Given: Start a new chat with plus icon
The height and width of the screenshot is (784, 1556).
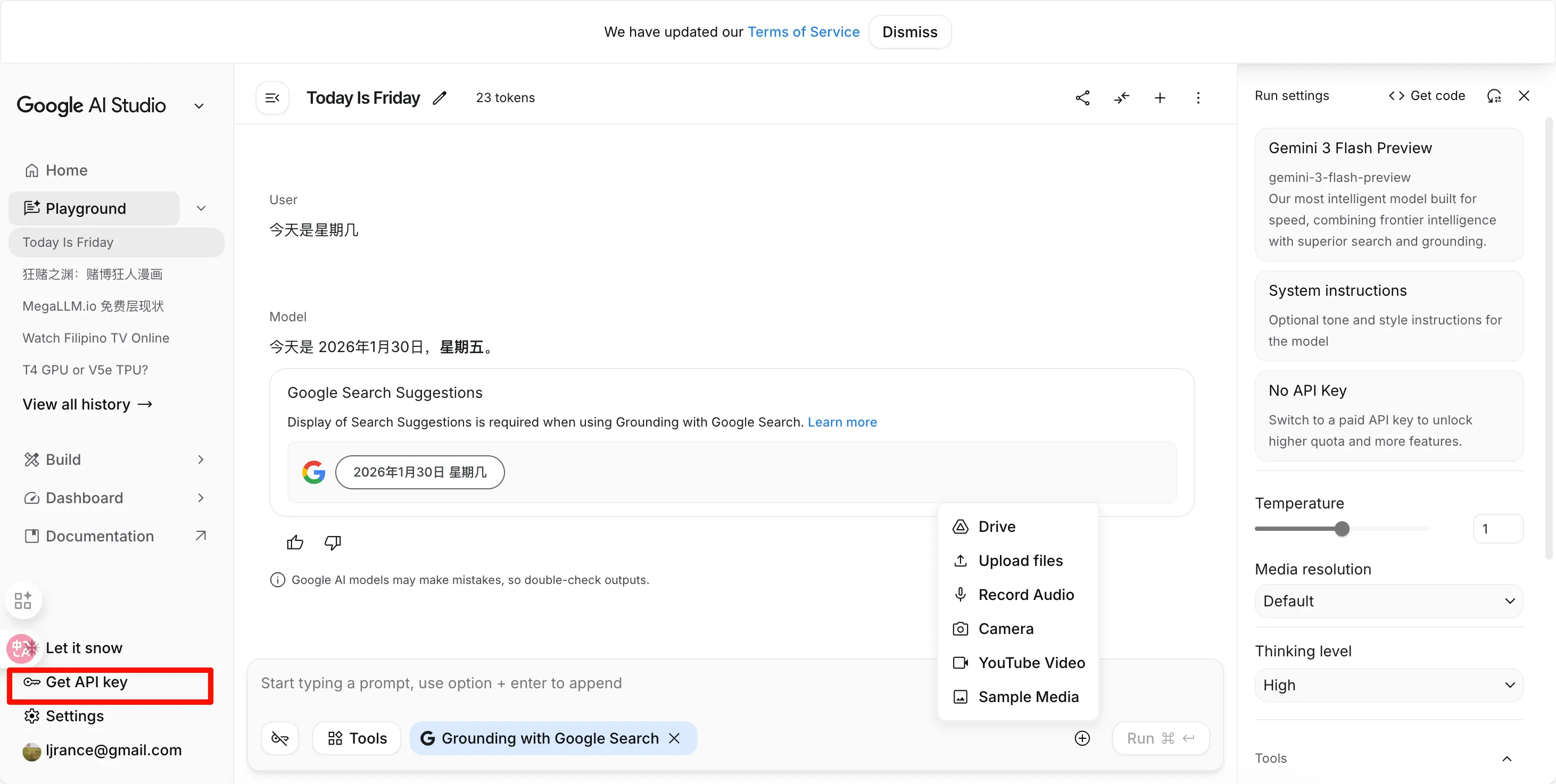Looking at the screenshot, I should click(1160, 98).
